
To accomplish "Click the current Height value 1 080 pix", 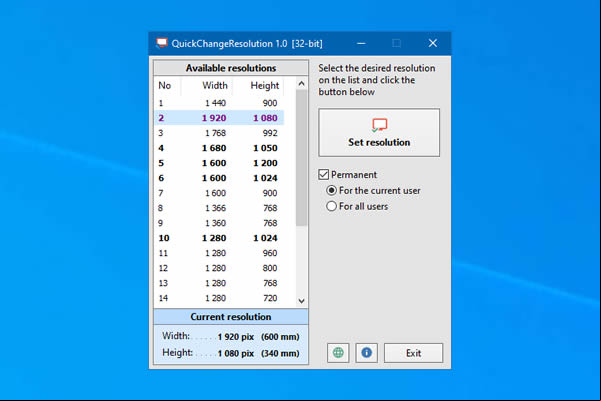I will click(236, 353).
